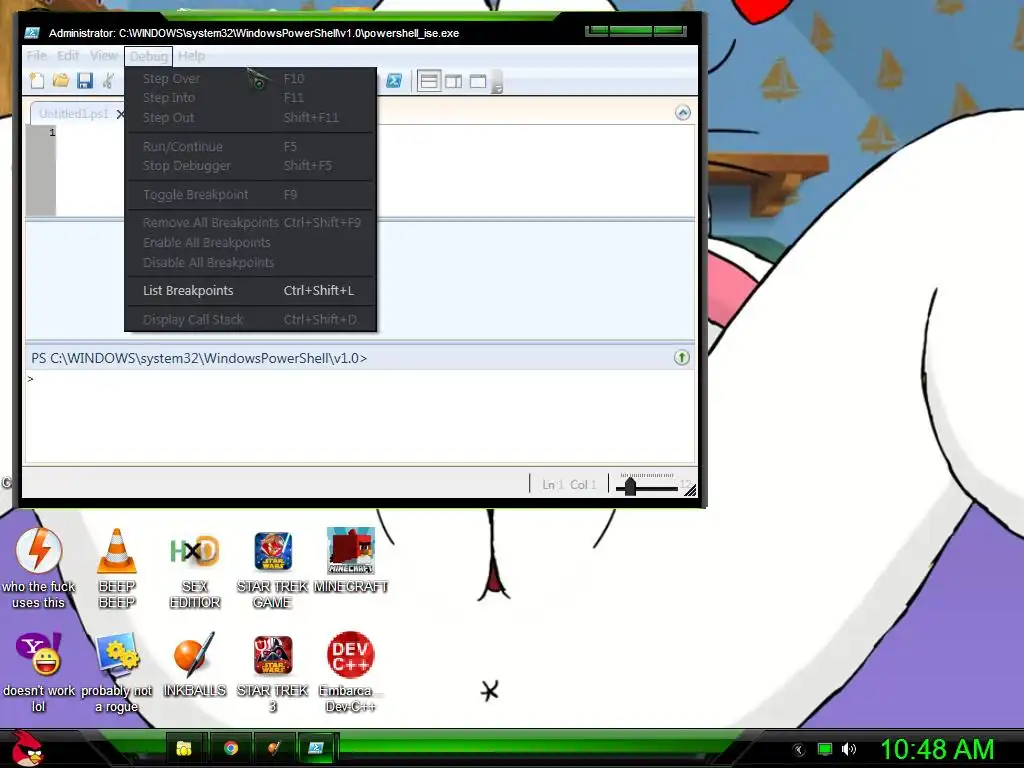Open the file explorer taskbar button

pos(184,748)
